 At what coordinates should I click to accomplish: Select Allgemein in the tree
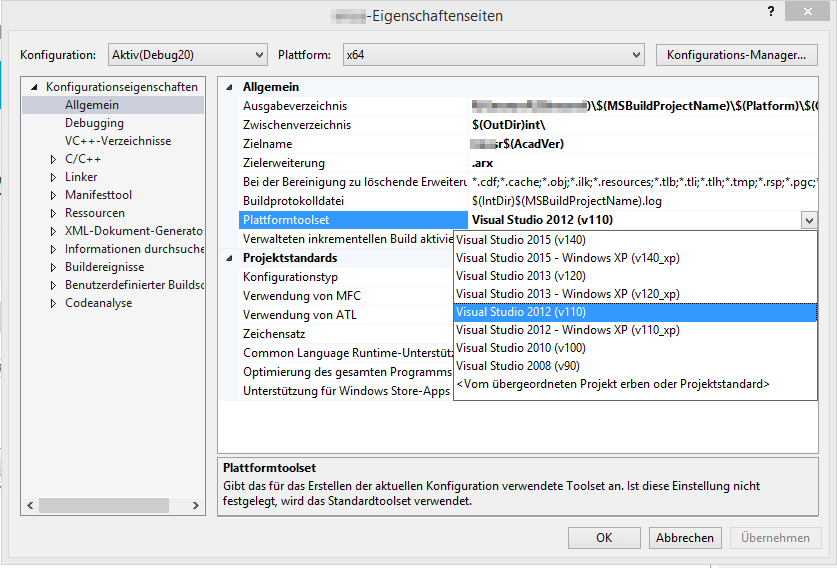click(92, 105)
